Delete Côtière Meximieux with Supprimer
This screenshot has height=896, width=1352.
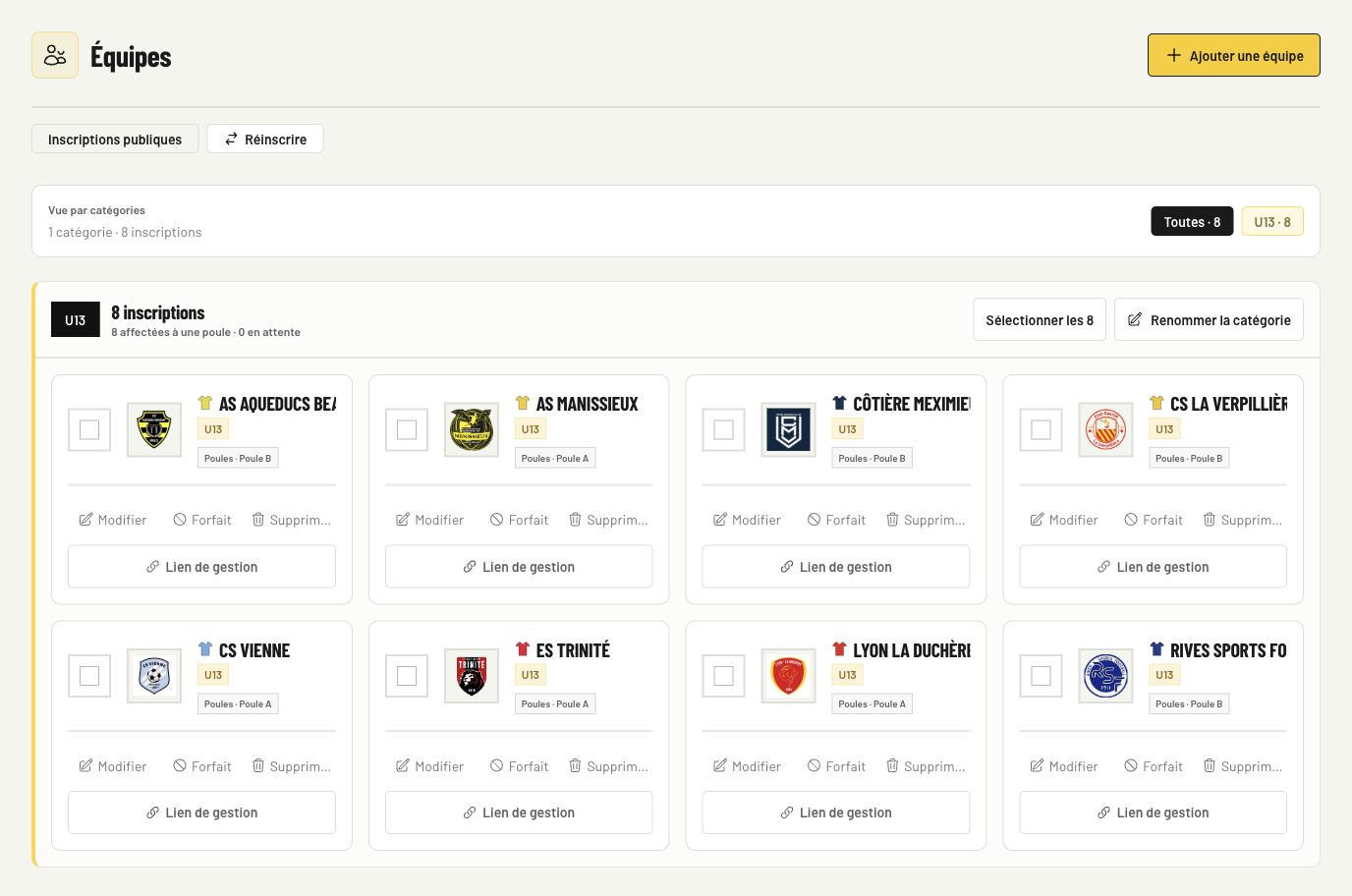926,520
